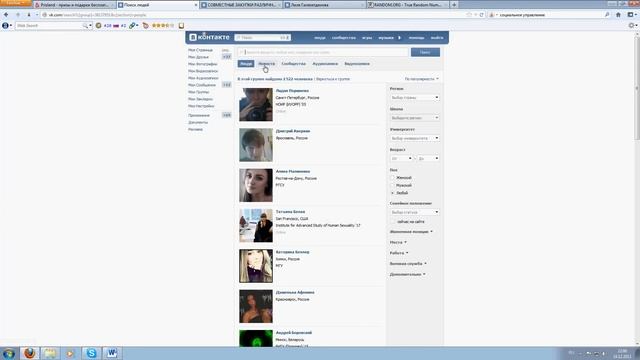
Task: Select the Люди search tab
Action: pos(246,64)
